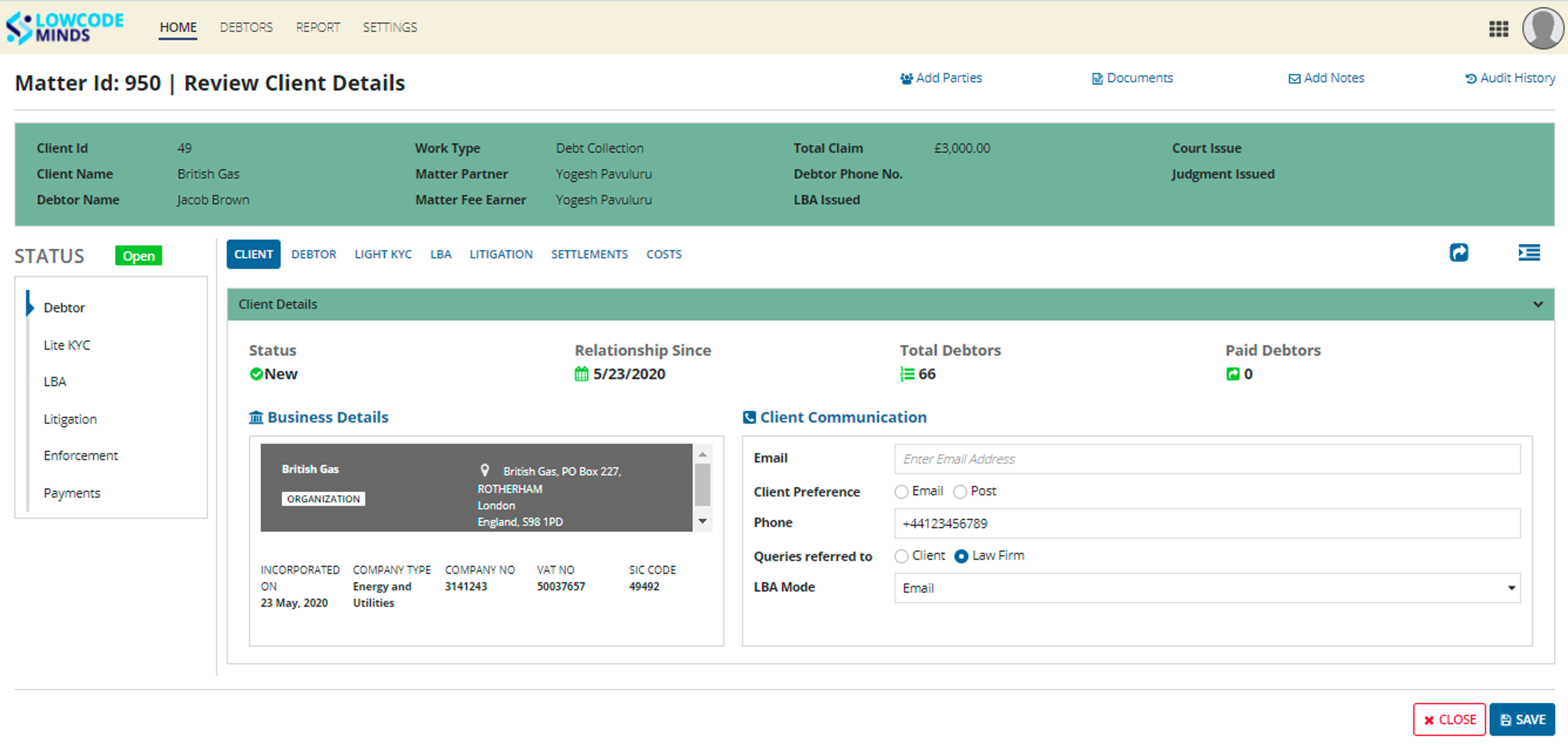Open the user profile avatar
Image resolution: width=1568 pixels, height=745 pixels.
[1542, 28]
